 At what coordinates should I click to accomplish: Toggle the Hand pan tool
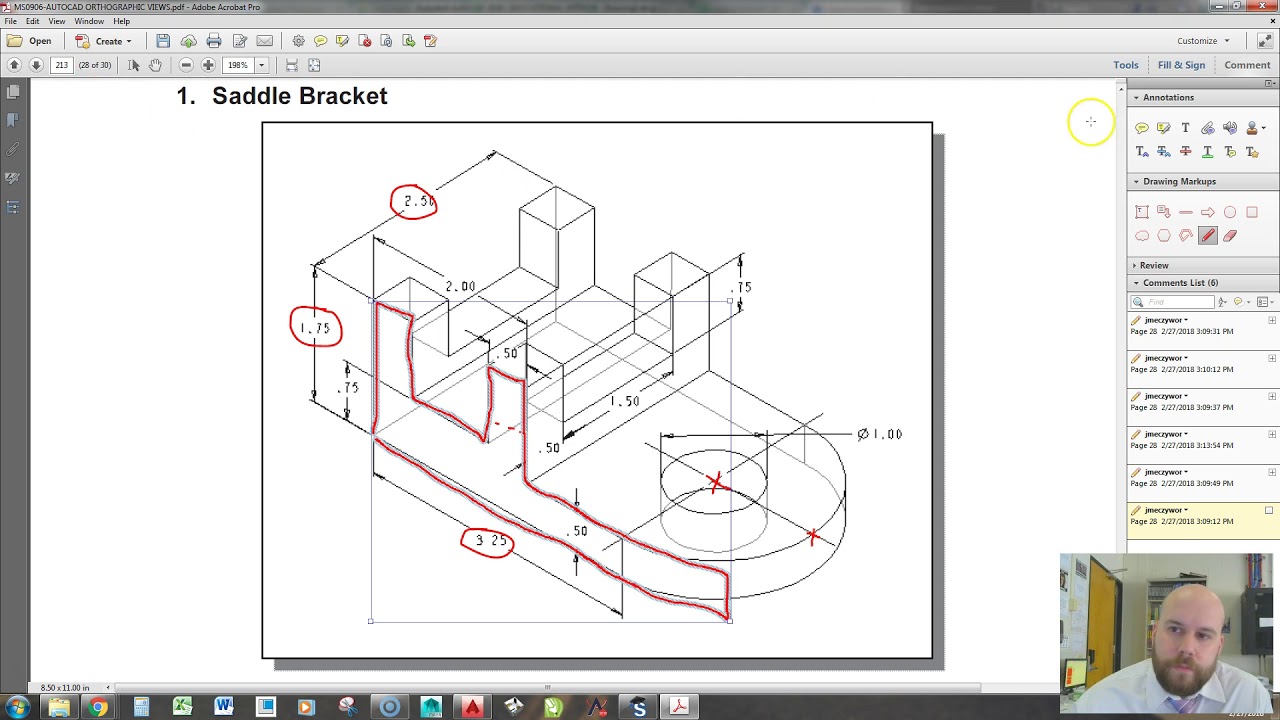coord(155,65)
